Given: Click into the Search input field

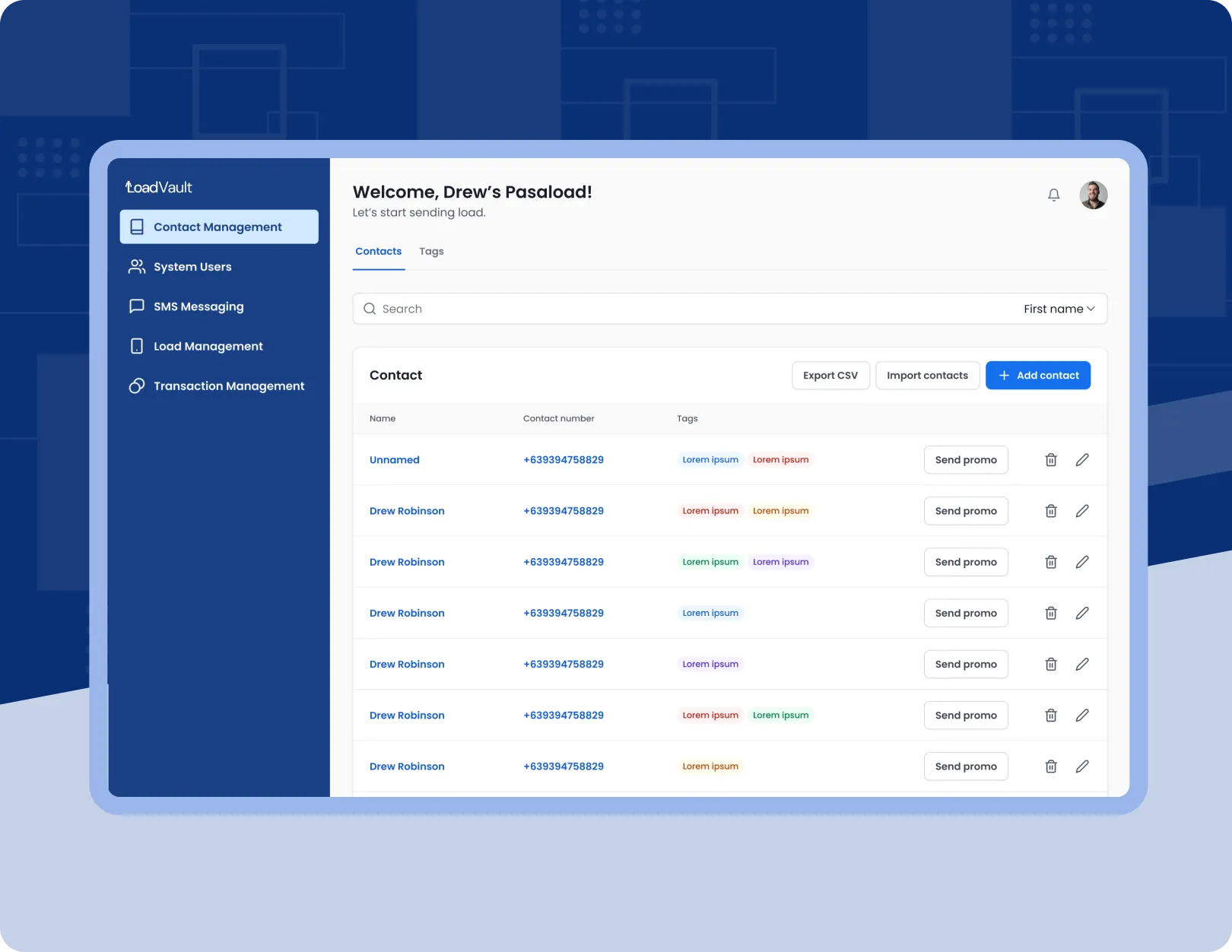Looking at the screenshot, I should 684,309.
